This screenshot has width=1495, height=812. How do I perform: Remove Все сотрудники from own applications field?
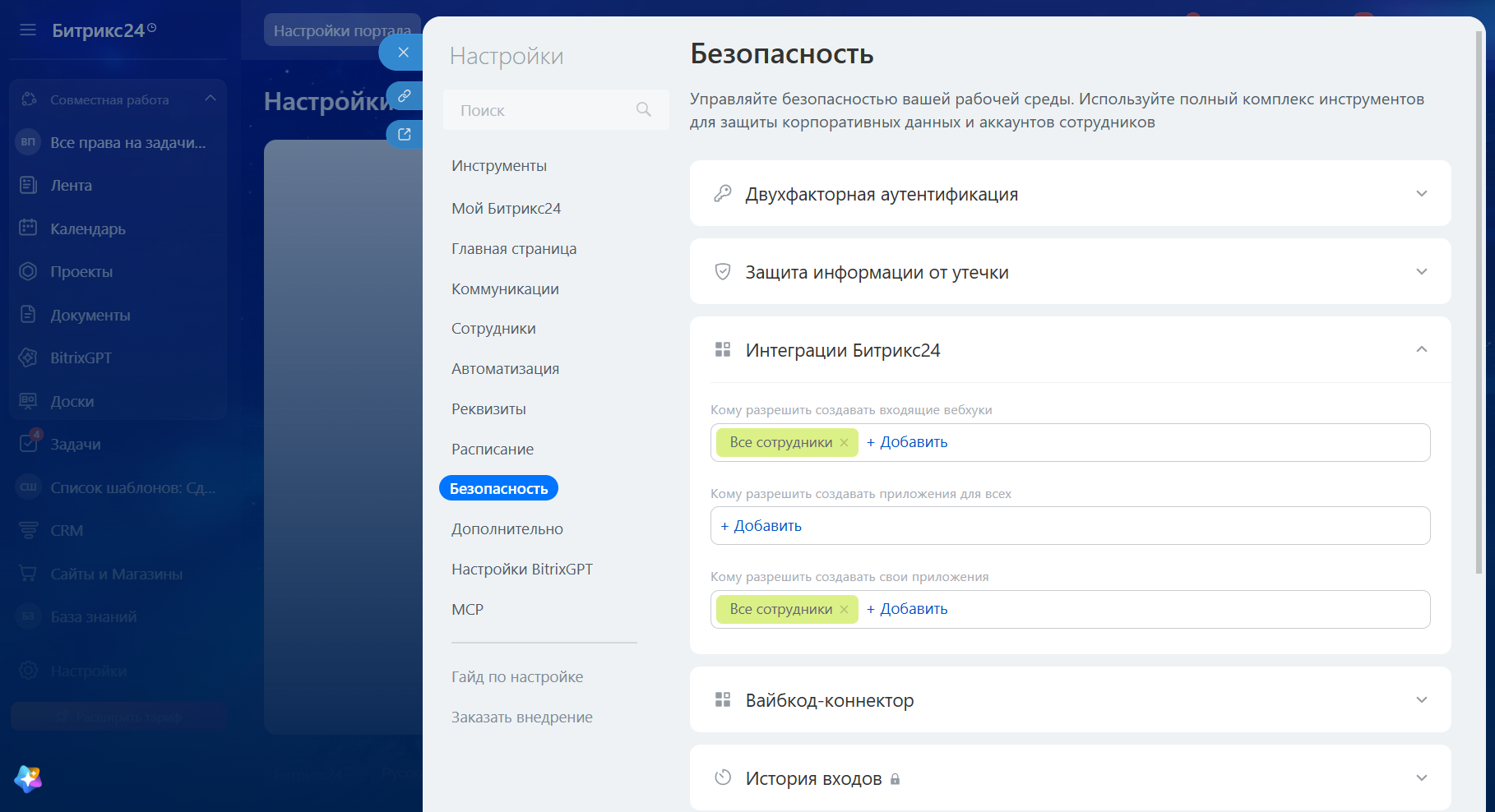pos(844,609)
